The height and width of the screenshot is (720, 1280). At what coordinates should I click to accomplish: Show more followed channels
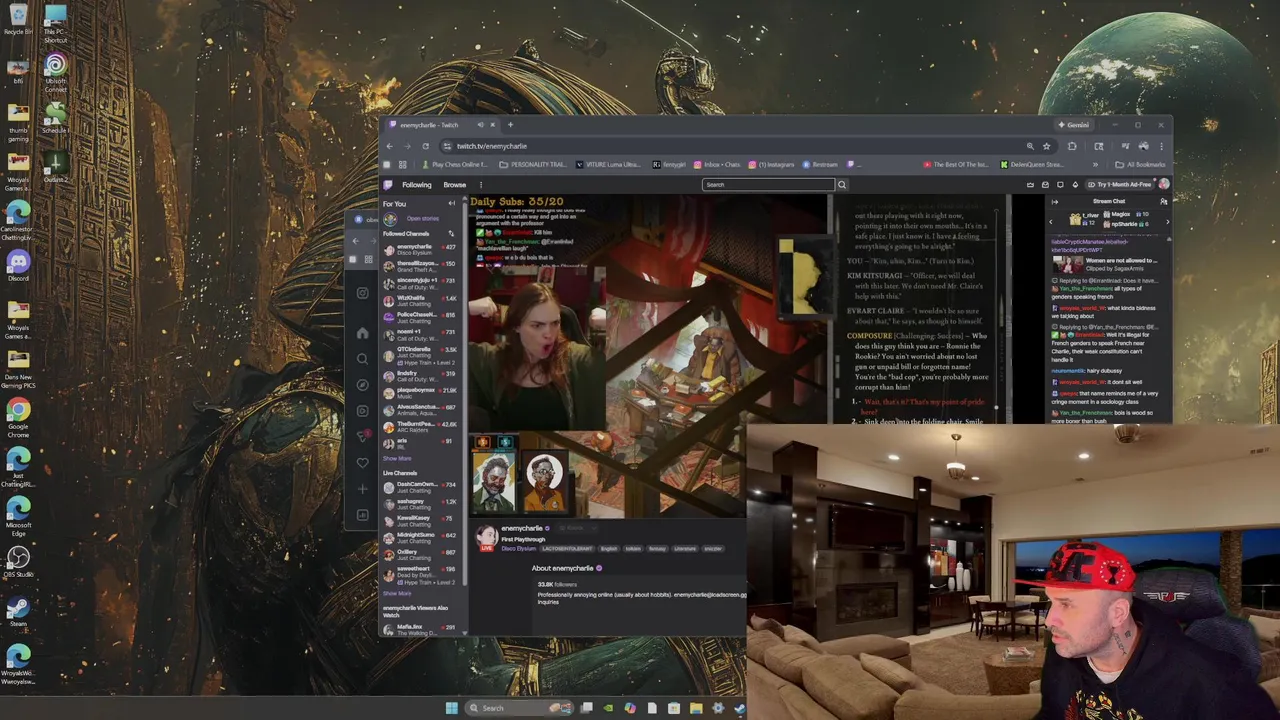click(397, 458)
